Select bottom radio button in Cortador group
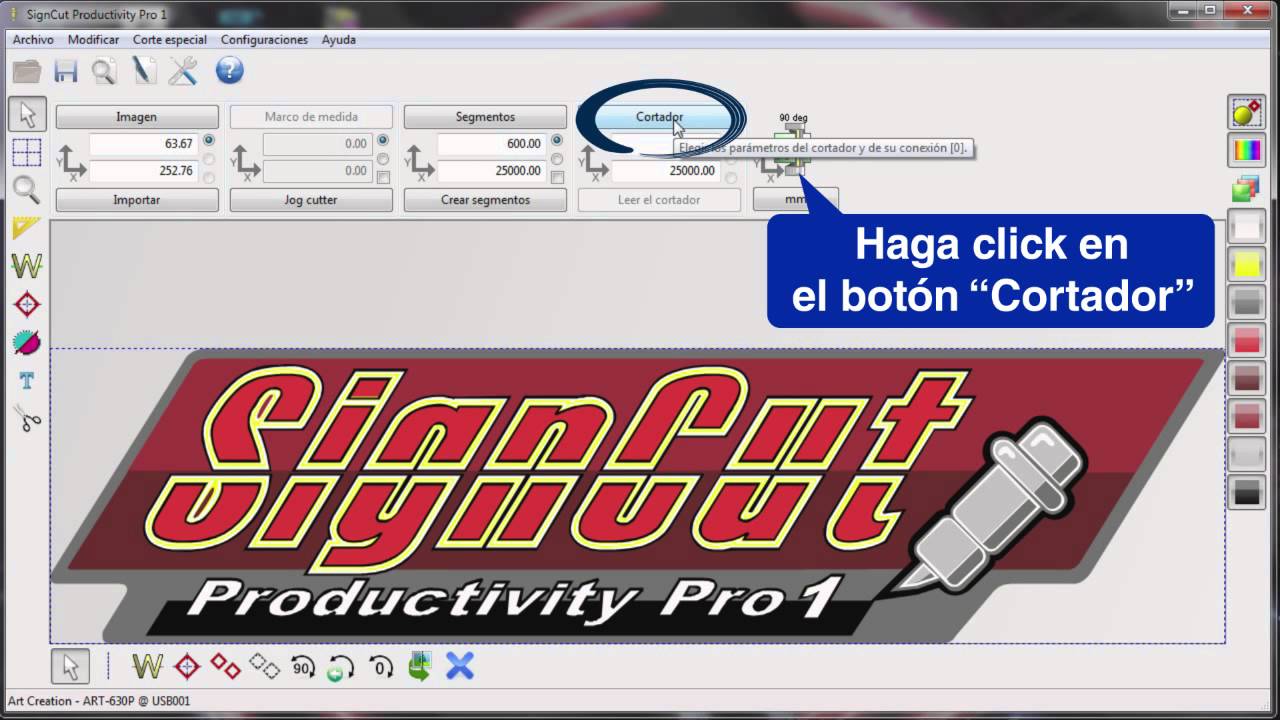The height and width of the screenshot is (720, 1280). [x=731, y=178]
